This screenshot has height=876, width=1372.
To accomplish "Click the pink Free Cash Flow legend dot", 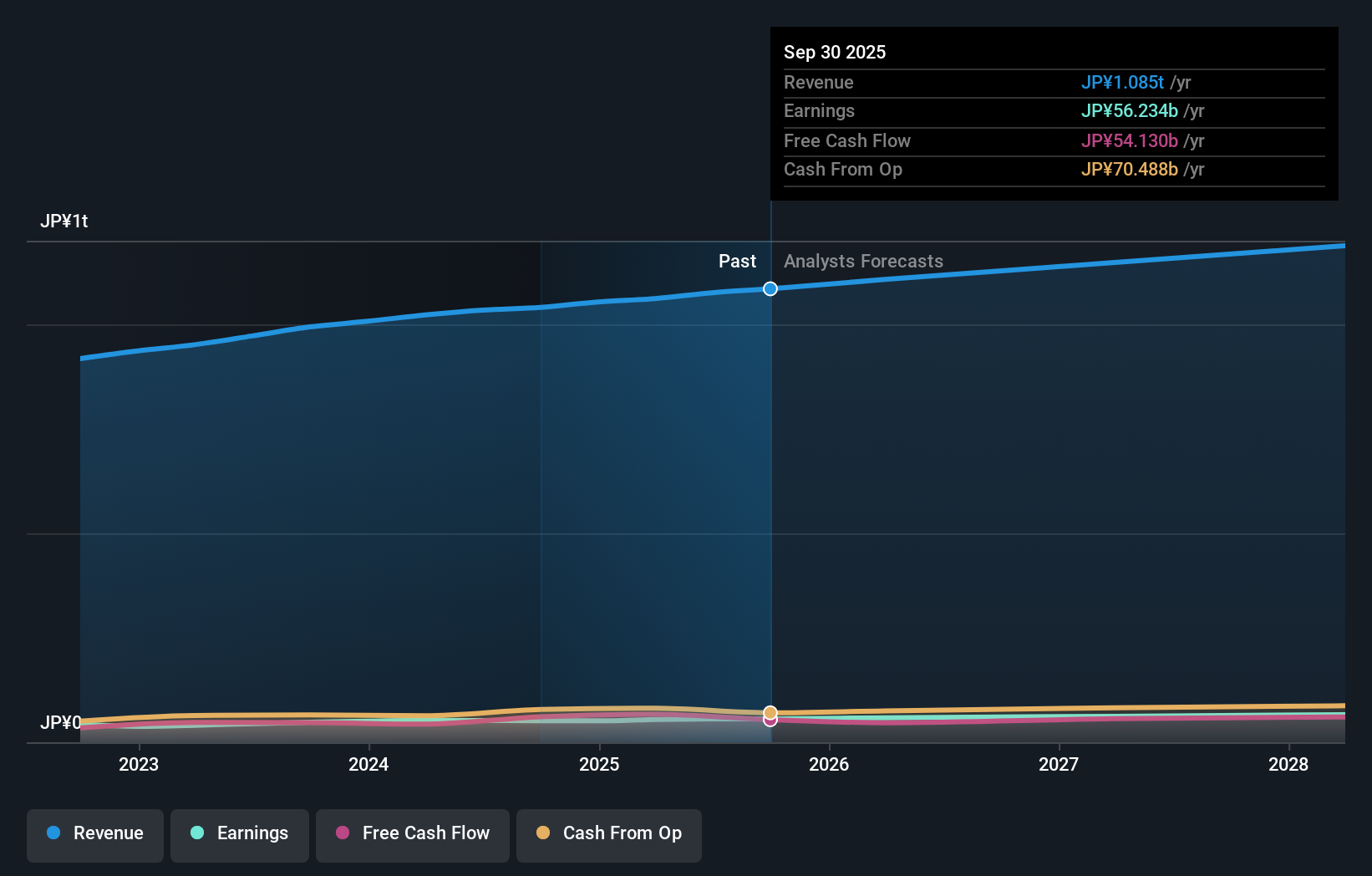I will (343, 833).
